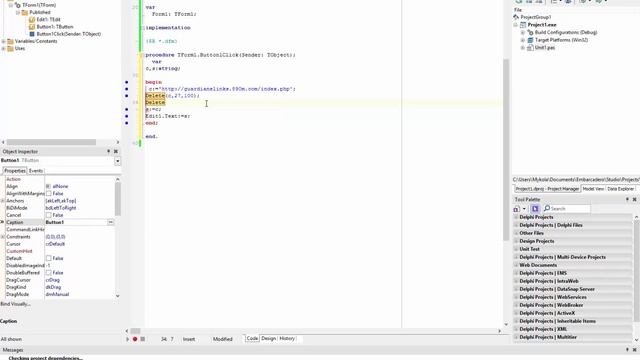
Task: Toggle the Default property checkbox
Action: coord(49,258)
